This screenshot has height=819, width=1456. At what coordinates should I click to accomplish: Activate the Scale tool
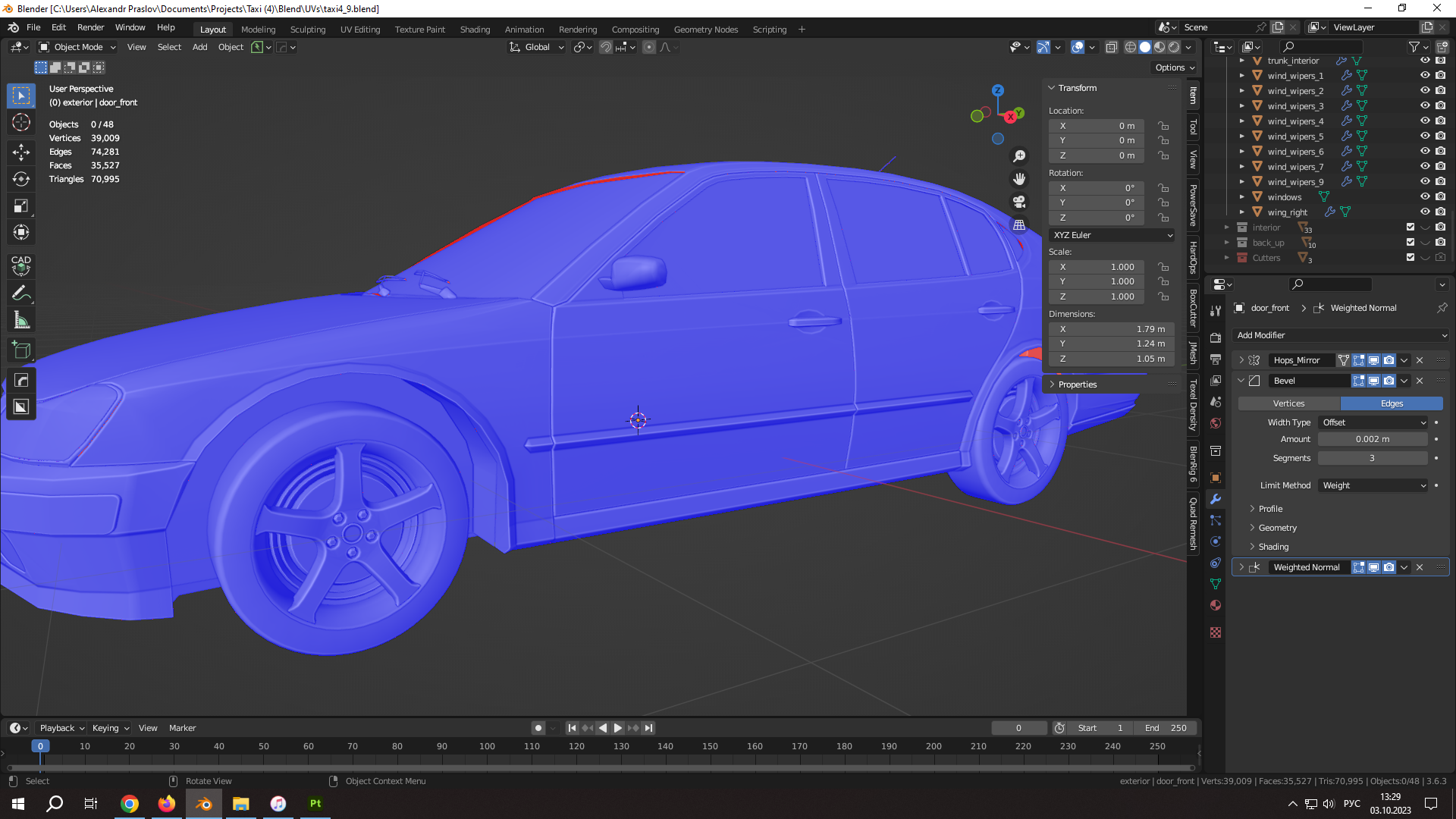(x=21, y=206)
